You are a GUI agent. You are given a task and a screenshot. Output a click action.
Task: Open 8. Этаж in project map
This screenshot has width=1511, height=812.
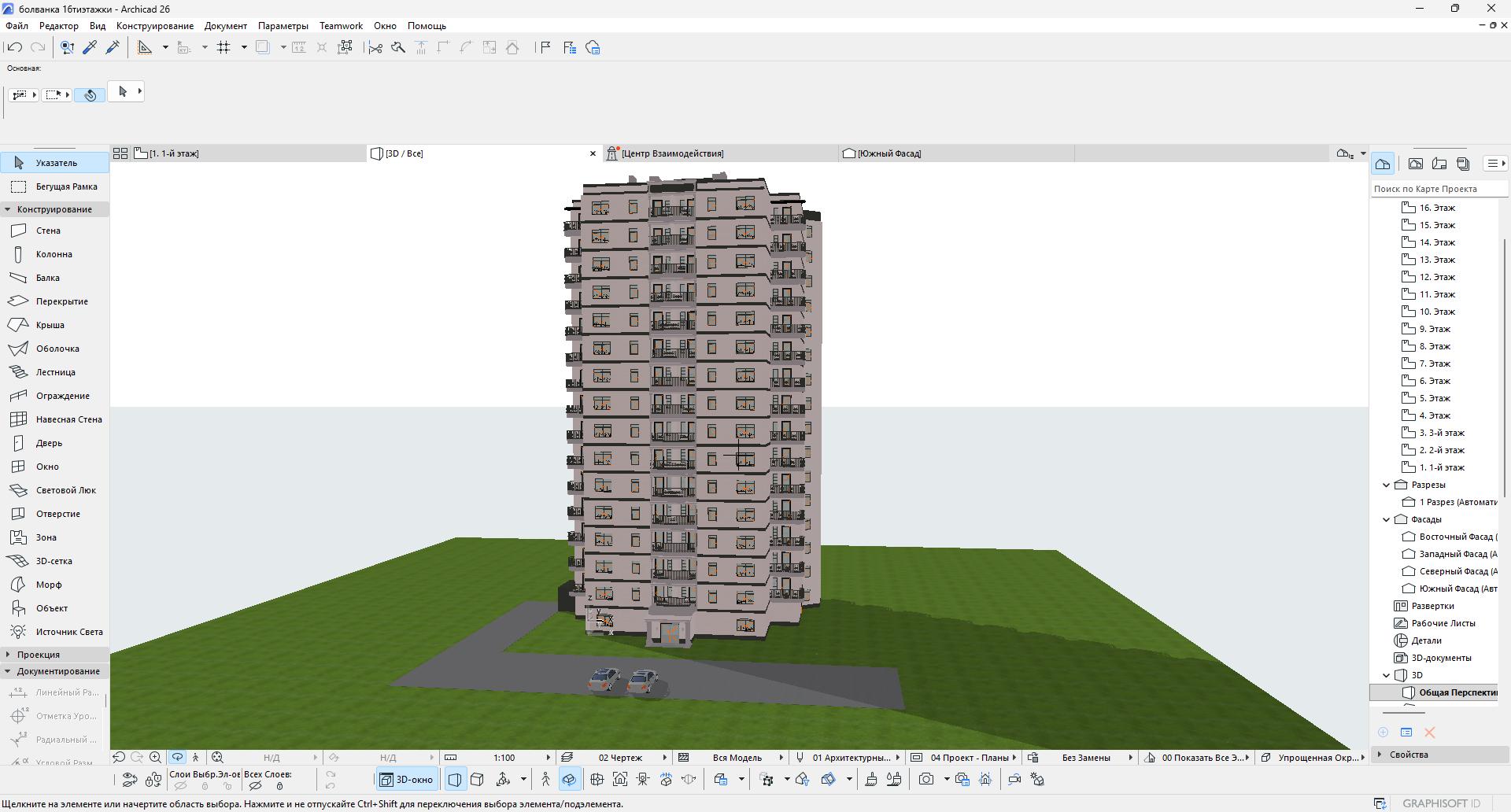[x=1434, y=346]
